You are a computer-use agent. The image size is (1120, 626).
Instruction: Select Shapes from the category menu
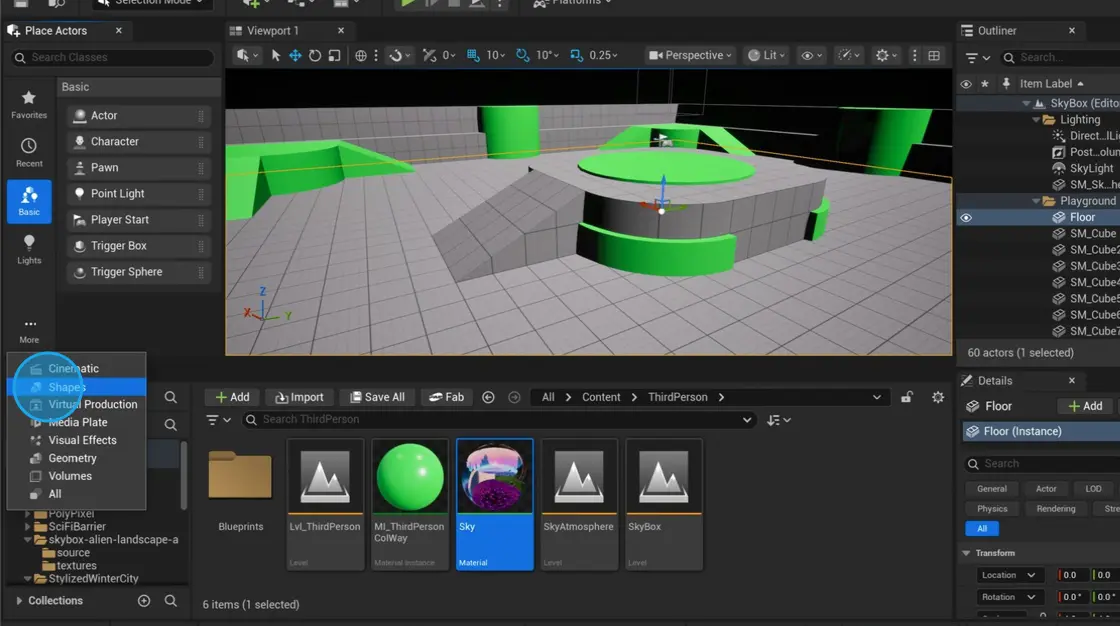click(x=65, y=386)
